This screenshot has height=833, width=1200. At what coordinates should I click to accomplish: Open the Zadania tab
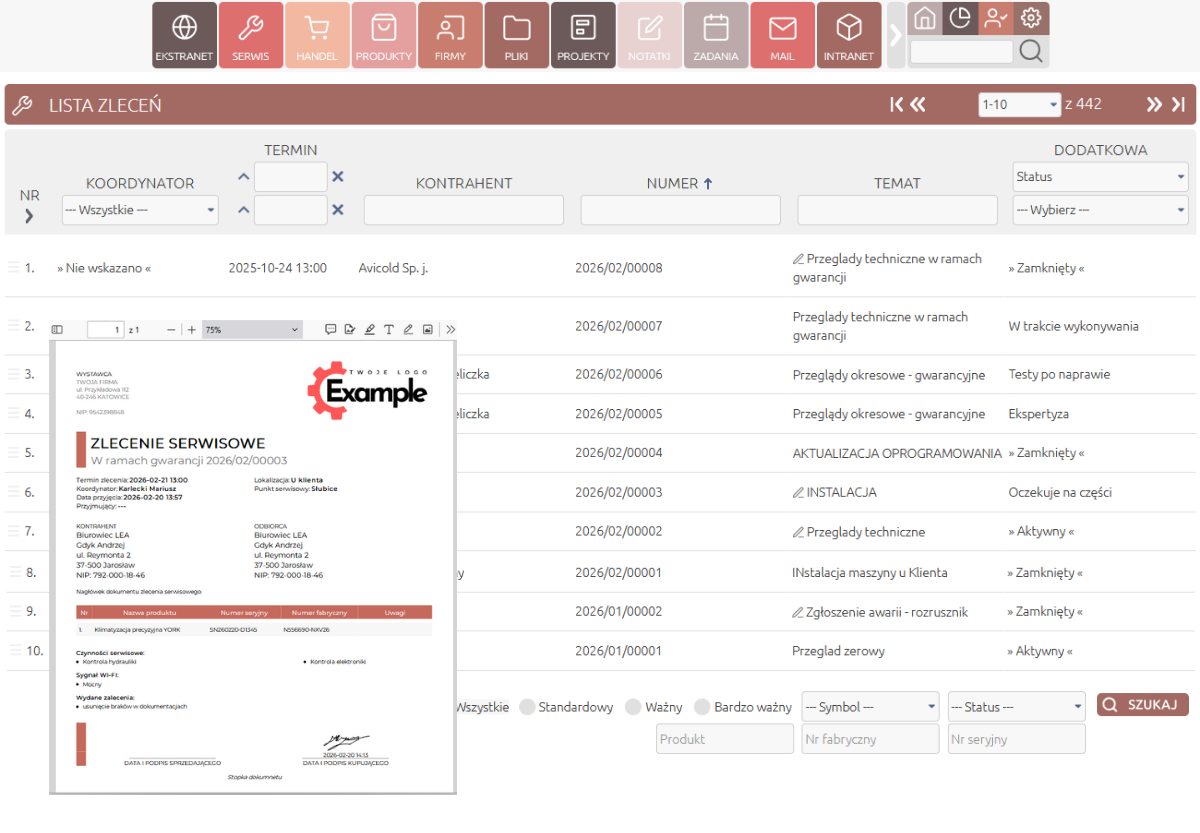(x=715, y=35)
